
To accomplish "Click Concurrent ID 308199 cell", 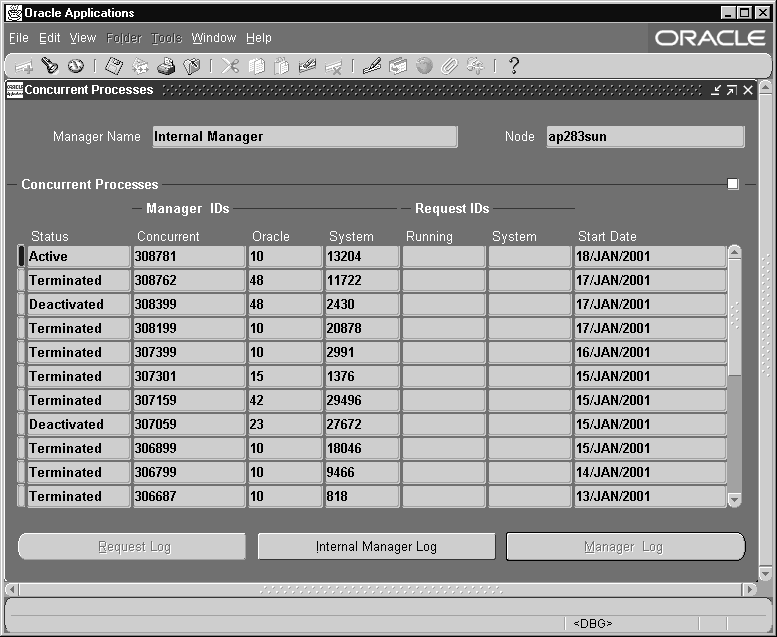I will point(189,328).
